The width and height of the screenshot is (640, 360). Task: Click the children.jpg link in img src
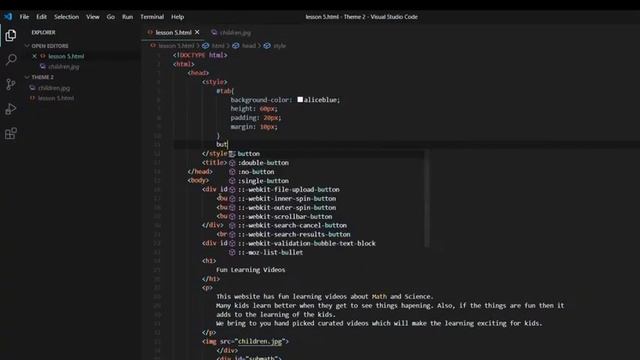pos(260,341)
